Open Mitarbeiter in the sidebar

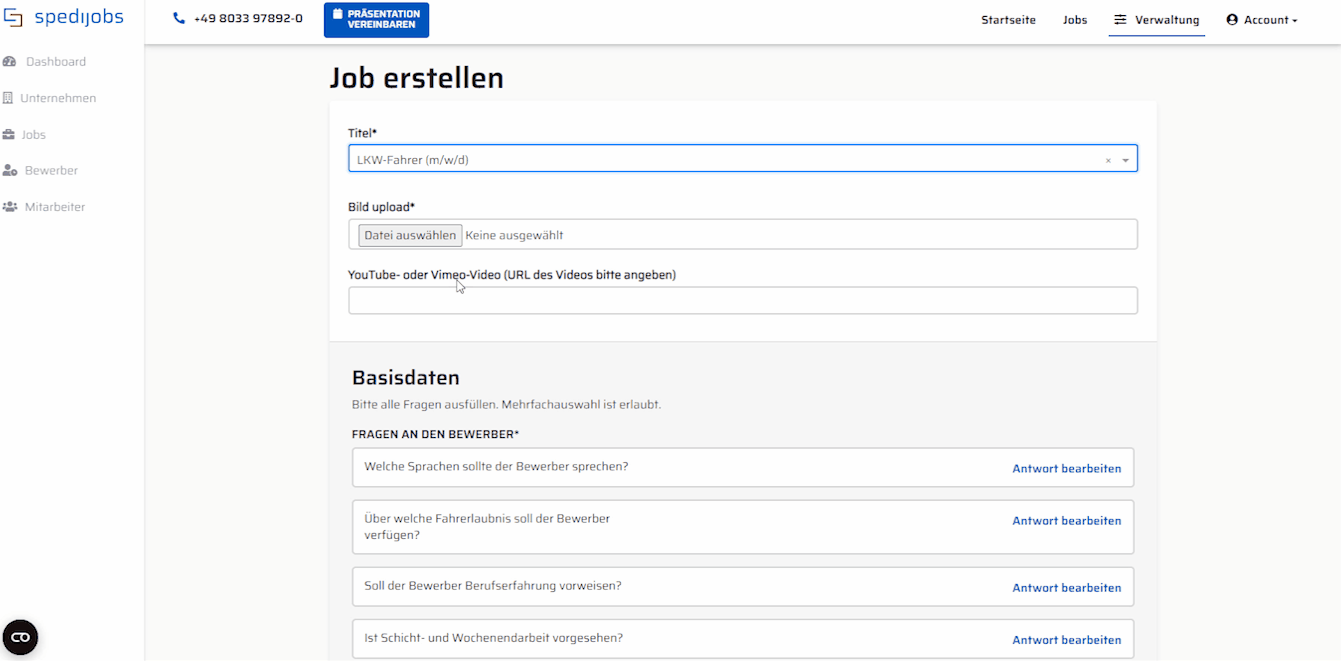point(54,207)
